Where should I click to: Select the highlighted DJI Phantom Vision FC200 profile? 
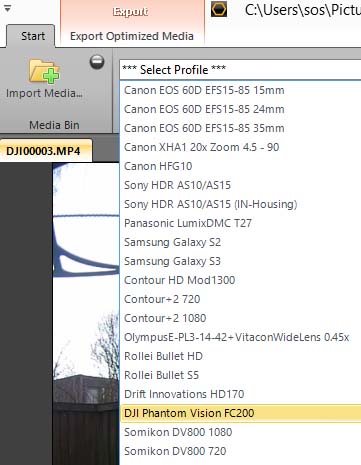240,413
